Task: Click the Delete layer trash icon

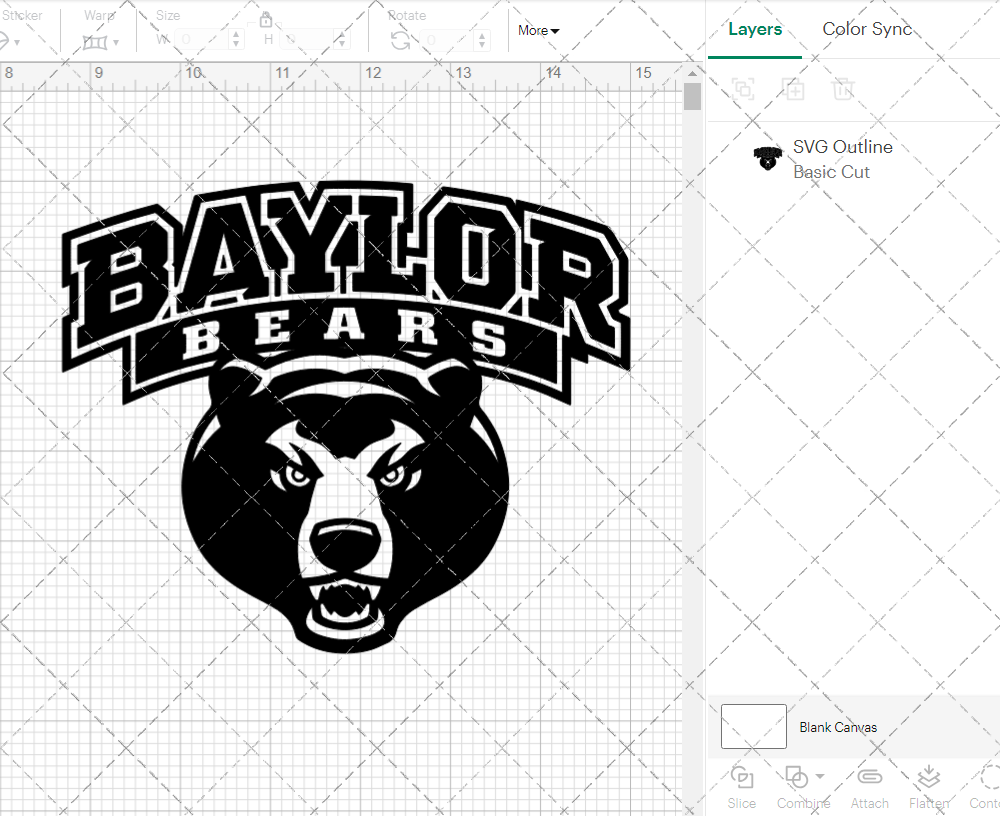Action: pyautogui.click(x=843, y=89)
